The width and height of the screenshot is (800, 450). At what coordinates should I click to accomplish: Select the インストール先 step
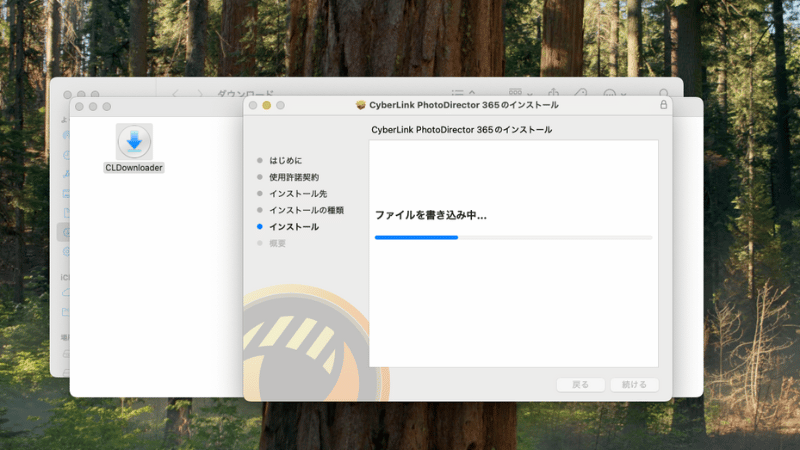pyautogui.click(x=298, y=193)
